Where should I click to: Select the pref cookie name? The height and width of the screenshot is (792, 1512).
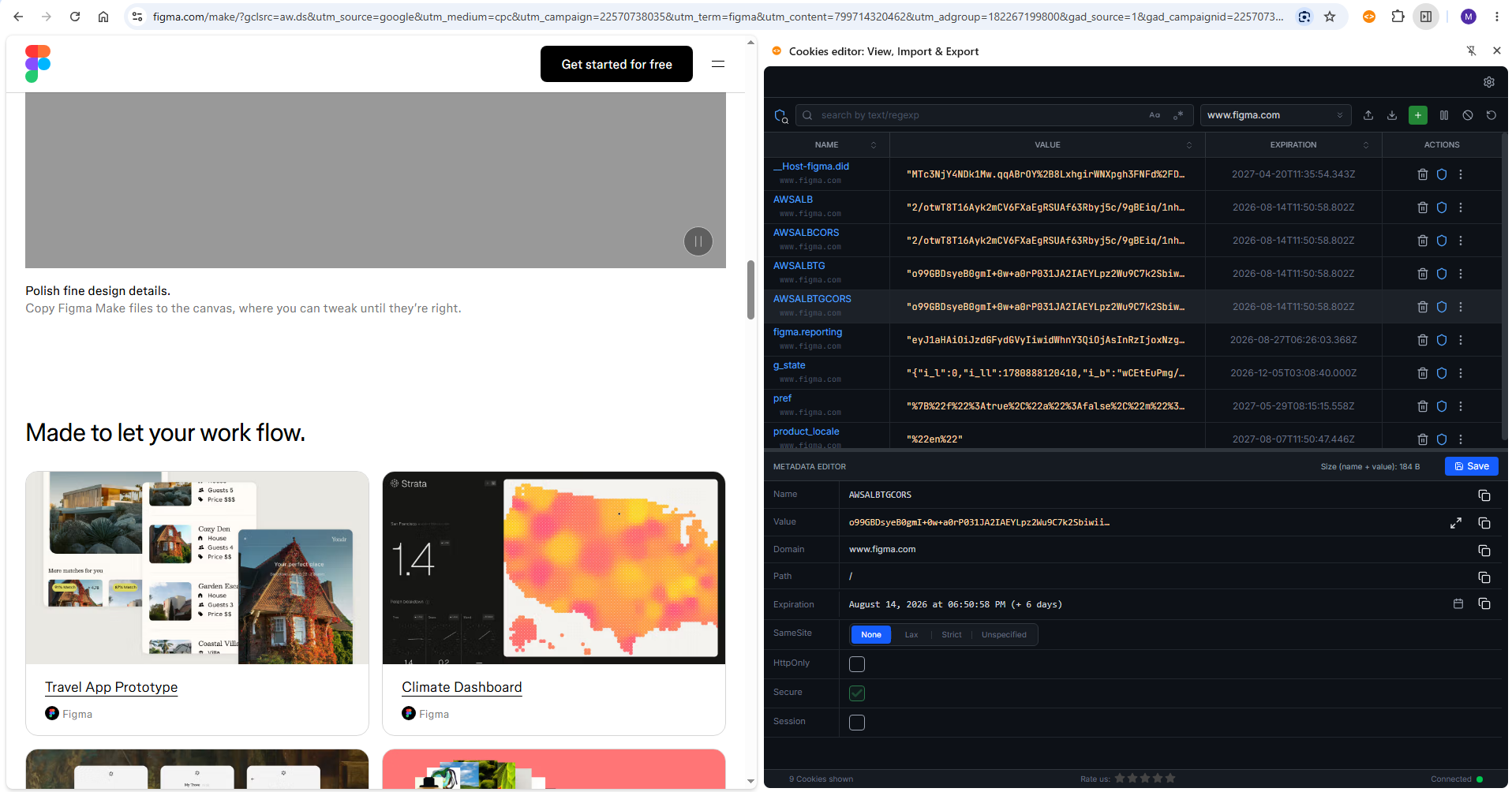coord(782,398)
